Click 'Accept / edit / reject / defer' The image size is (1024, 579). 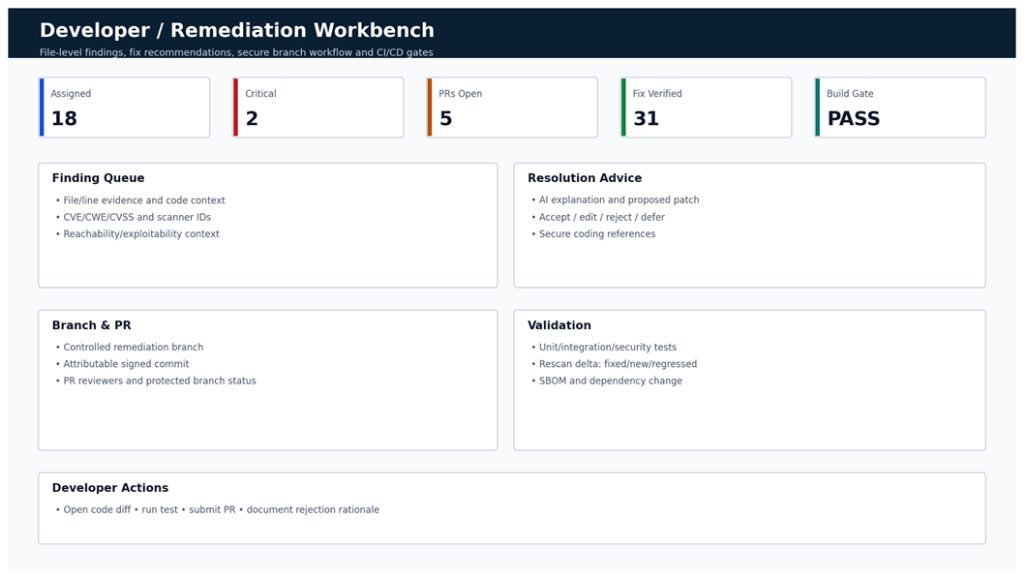click(x=601, y=217)
